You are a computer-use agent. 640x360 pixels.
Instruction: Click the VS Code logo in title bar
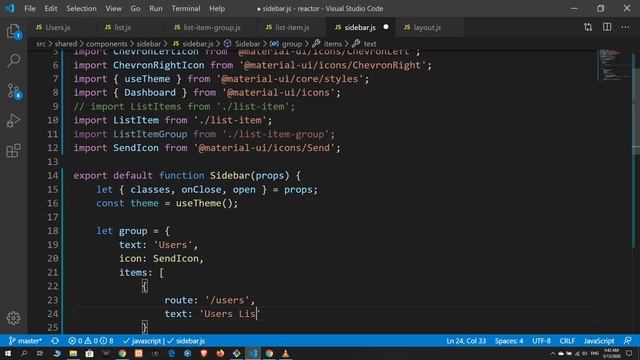[9, 8]
